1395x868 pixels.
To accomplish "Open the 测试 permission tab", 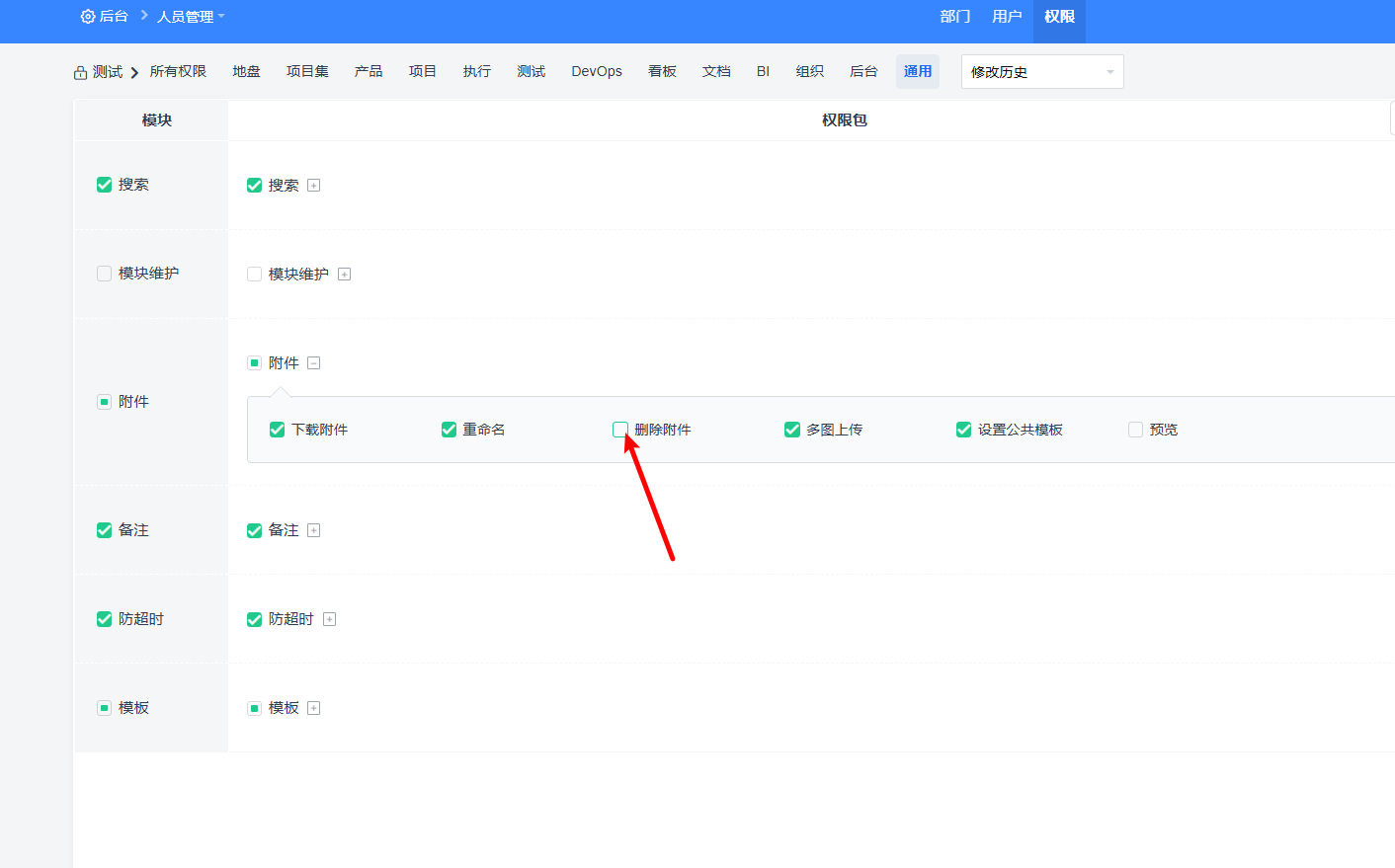I will (x=532, y=71).
